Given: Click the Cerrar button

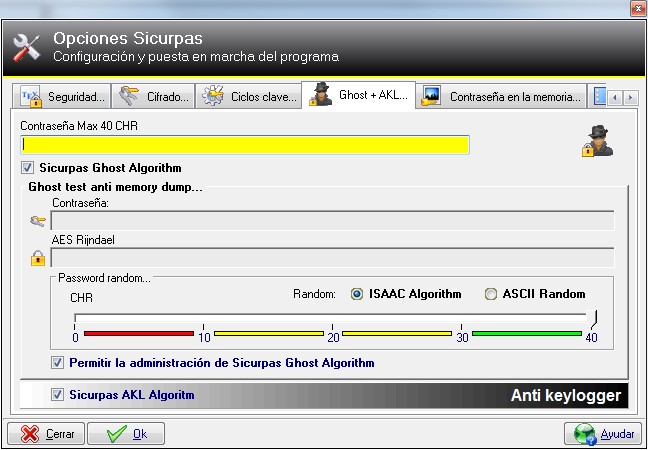Looking at the screenshot, I should click(46, 434).
